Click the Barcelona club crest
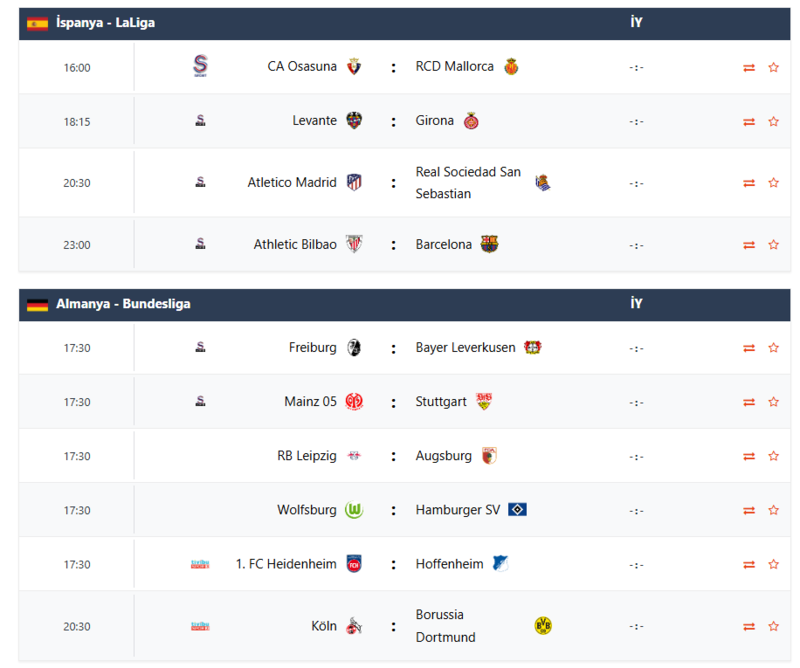This screenshot has width=800, height=668. 489,244
